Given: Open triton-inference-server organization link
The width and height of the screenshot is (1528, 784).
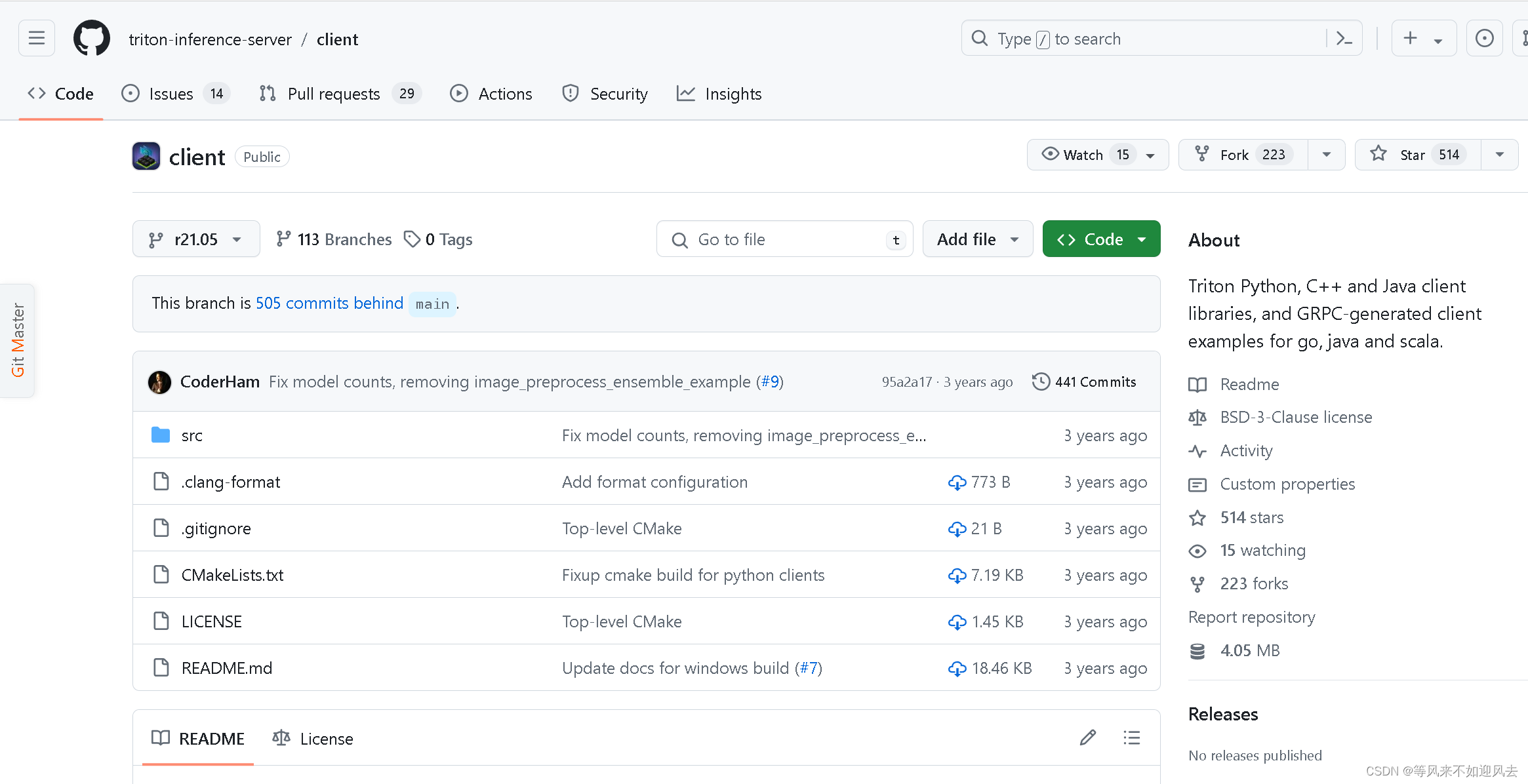Looking at the screenshot, I should click(x=210, y=39).
